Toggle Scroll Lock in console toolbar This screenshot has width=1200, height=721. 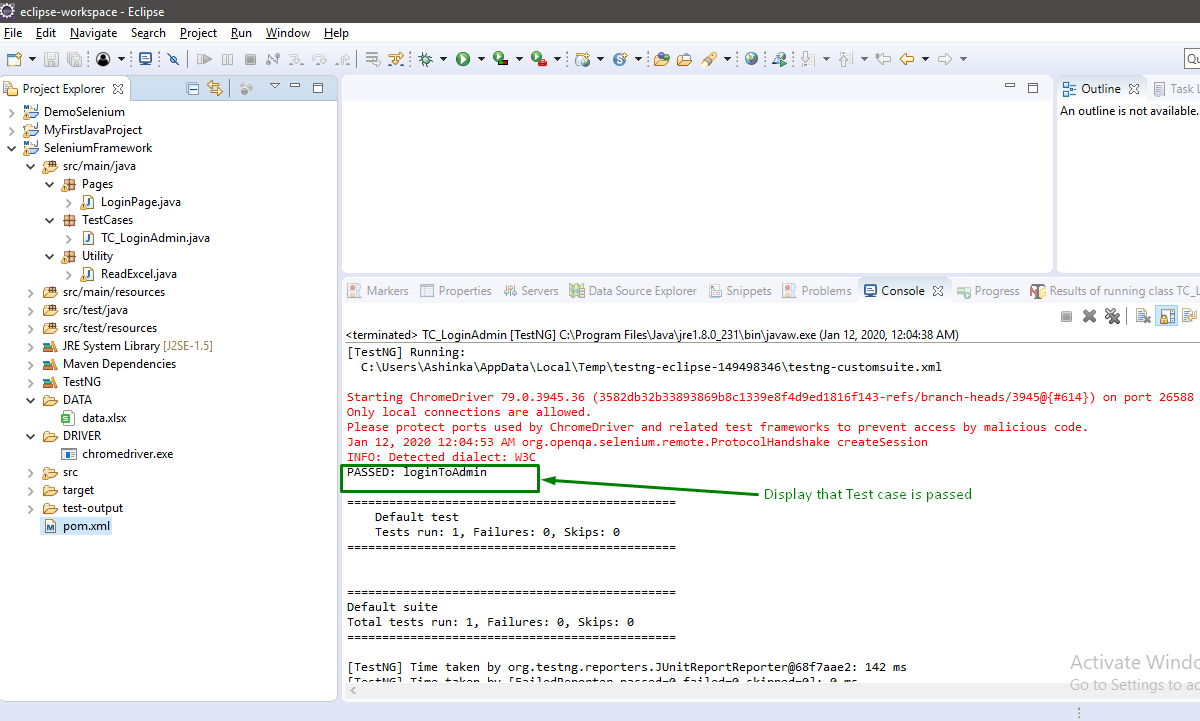click(1166, 316)
